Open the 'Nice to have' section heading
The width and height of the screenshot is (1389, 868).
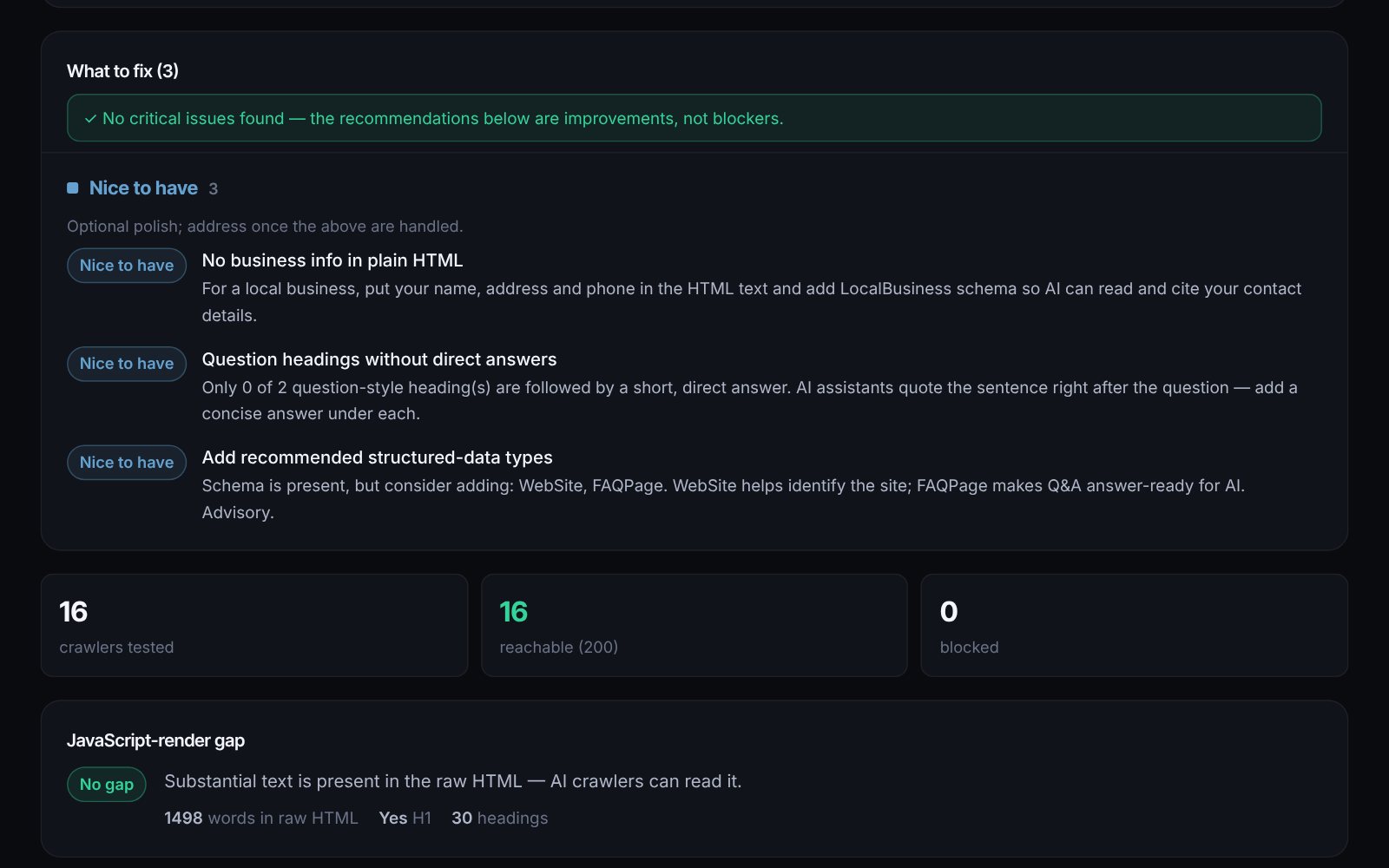click(143, 188)
